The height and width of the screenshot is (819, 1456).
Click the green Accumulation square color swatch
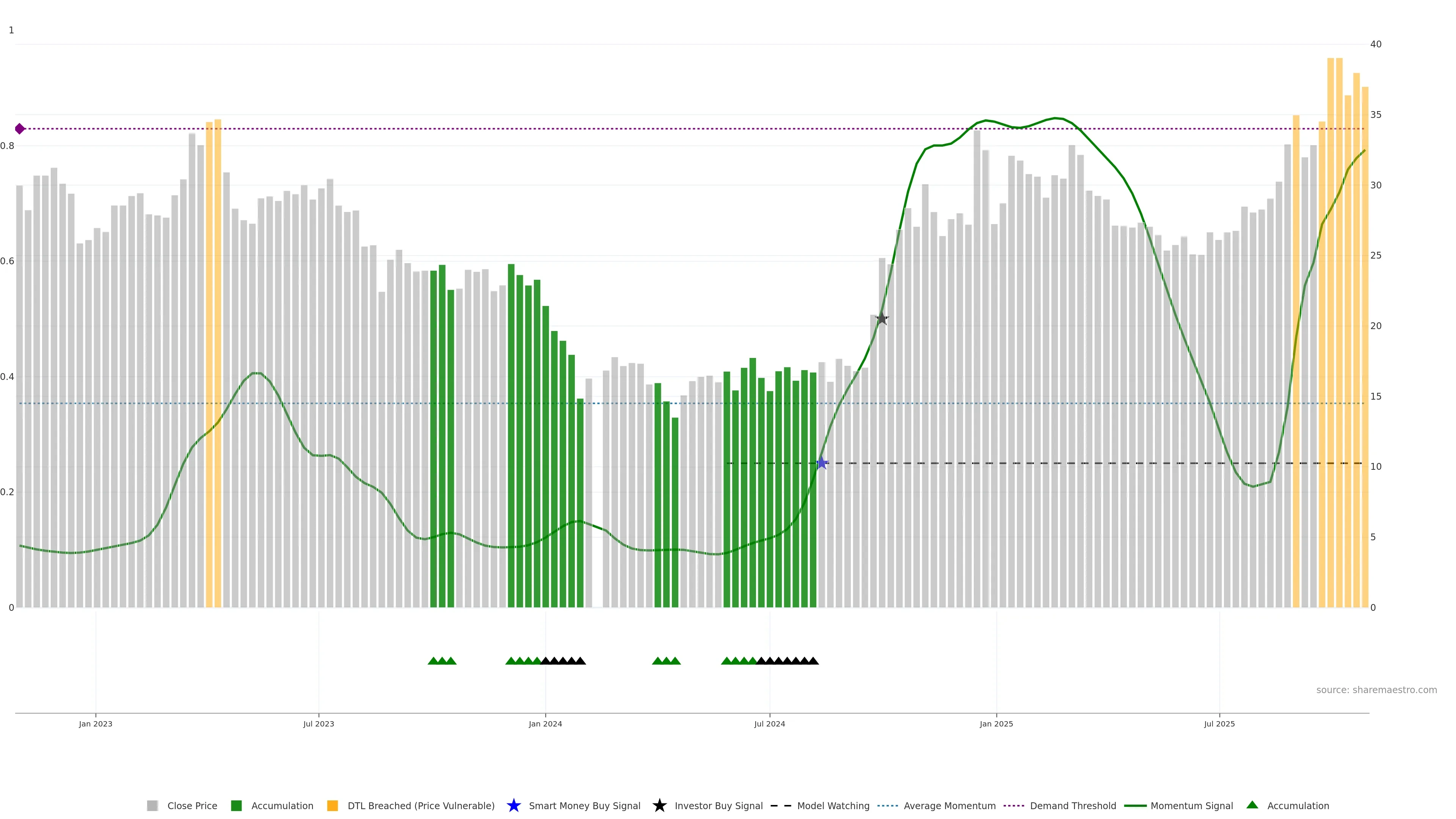[236, 805]
